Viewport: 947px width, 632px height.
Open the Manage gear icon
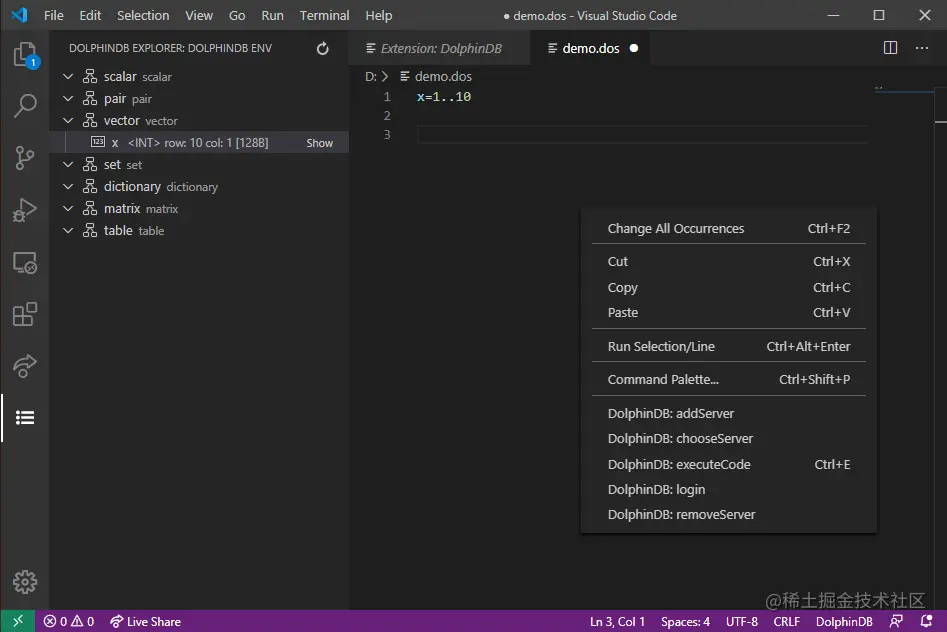tap(25, 582)
